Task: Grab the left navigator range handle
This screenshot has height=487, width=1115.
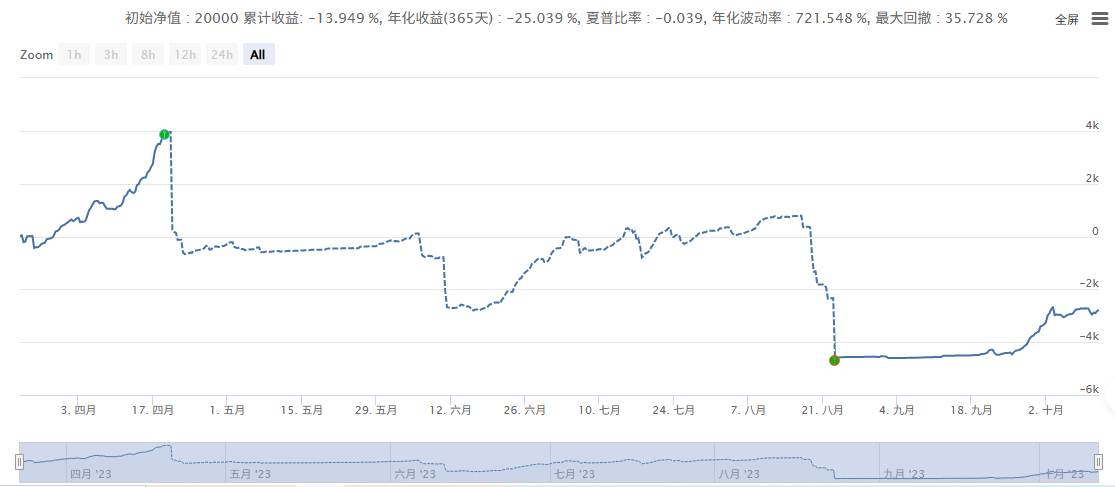Action: pyautogui.click(x=19, y=463)
